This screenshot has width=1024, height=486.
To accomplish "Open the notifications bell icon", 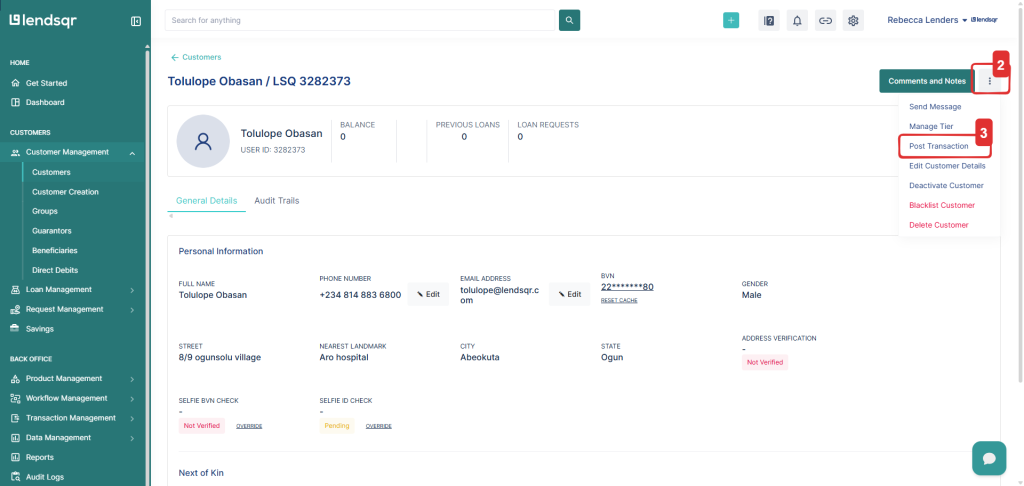I will tap(797, 20).
